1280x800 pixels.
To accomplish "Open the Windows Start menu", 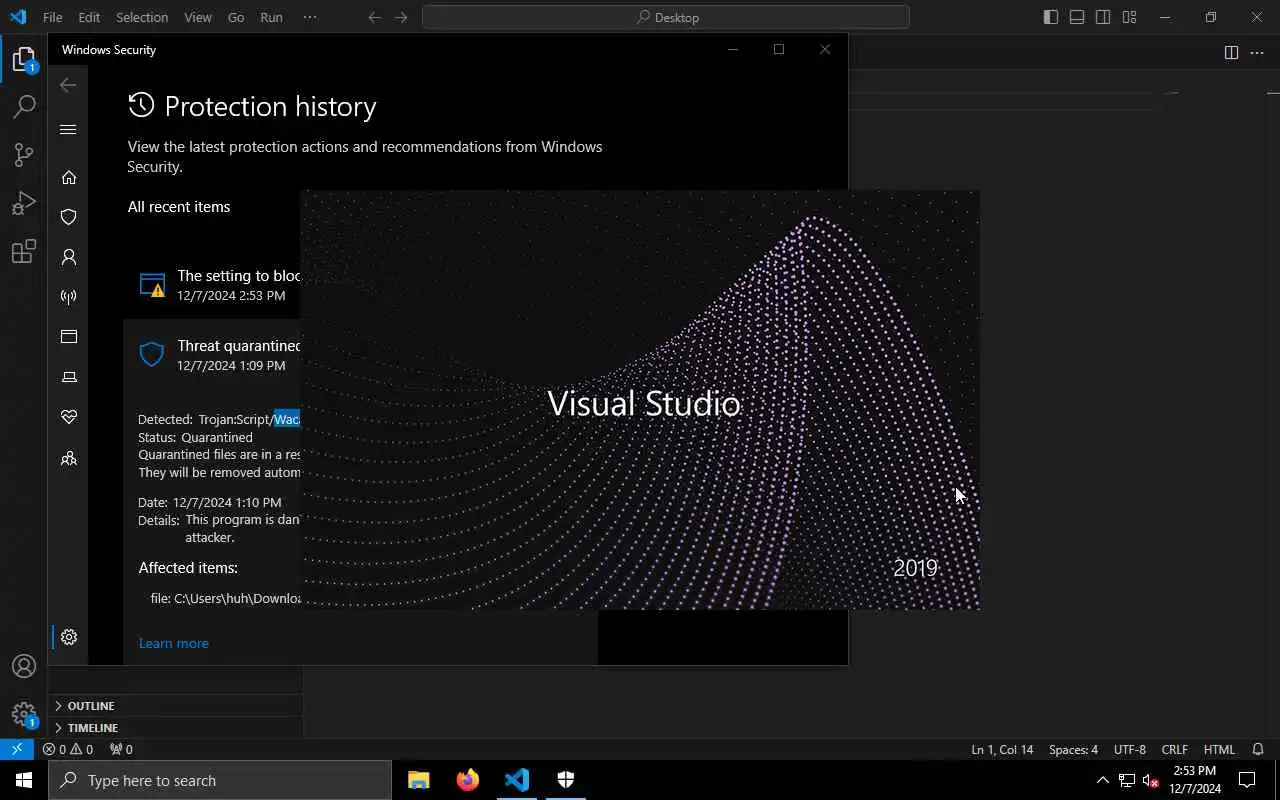I will click(x=24, y=781).
